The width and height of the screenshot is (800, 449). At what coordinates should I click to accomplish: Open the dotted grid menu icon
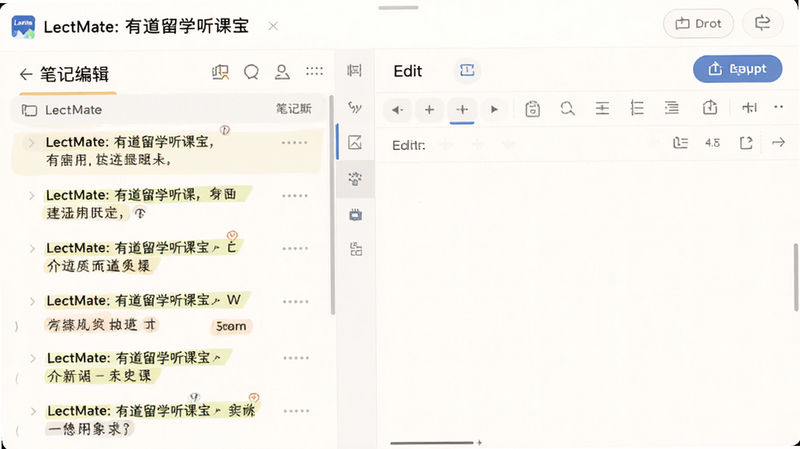(x=314, y=71)
